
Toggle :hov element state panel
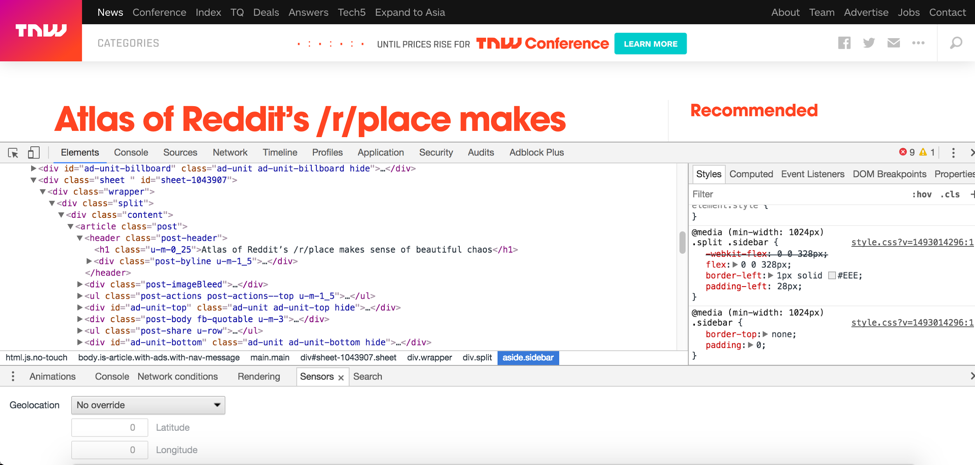[922, 195]
